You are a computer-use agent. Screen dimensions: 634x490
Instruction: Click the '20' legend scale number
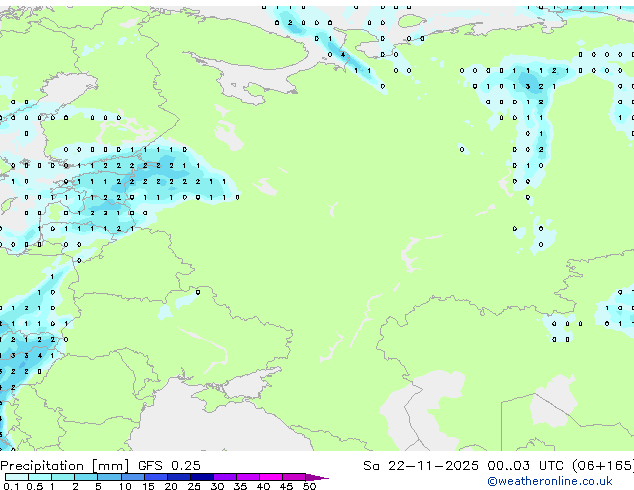click(x=171, y=486)
